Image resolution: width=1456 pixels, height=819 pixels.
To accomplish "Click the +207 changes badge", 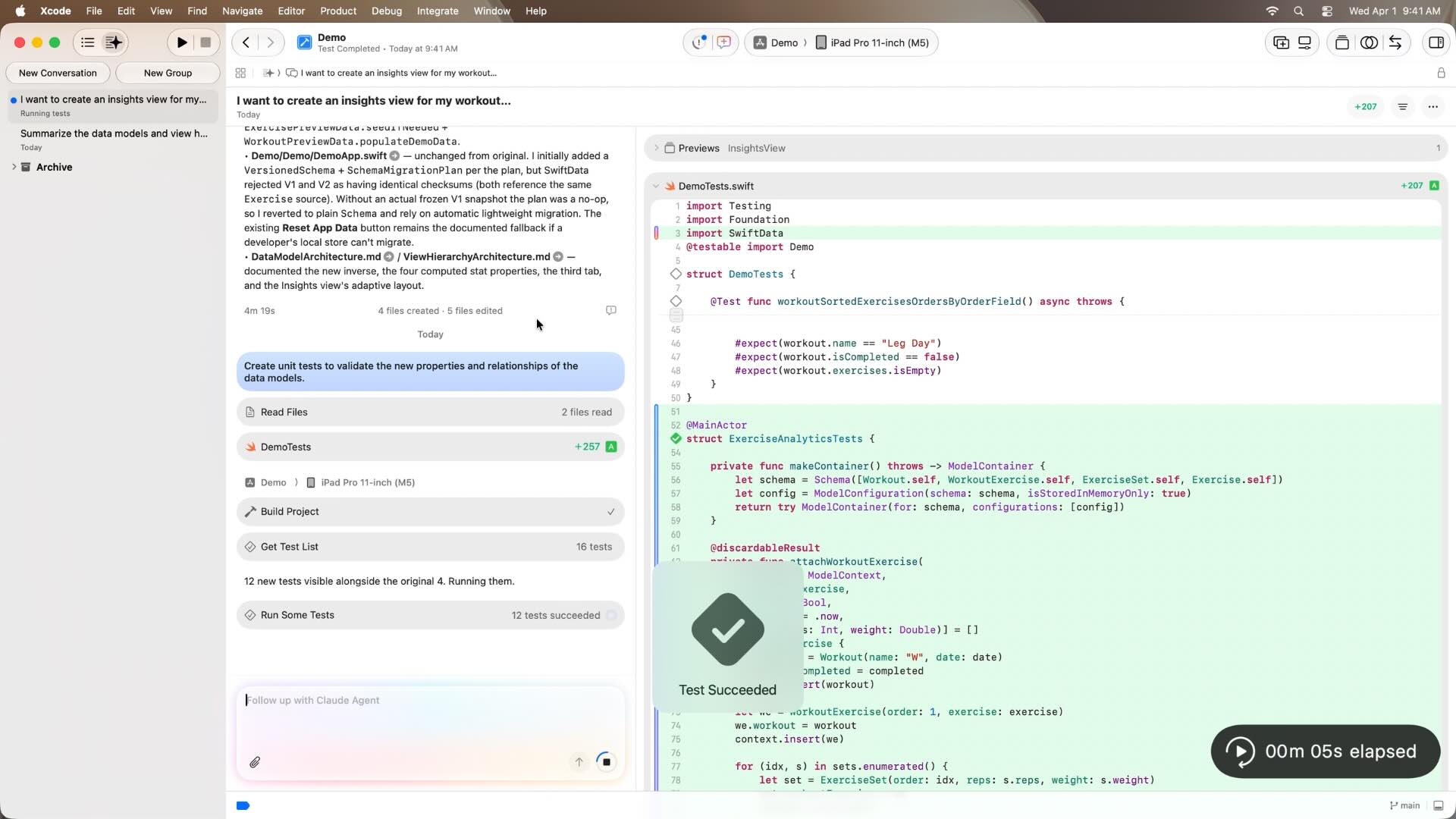I will [1366, 107].
